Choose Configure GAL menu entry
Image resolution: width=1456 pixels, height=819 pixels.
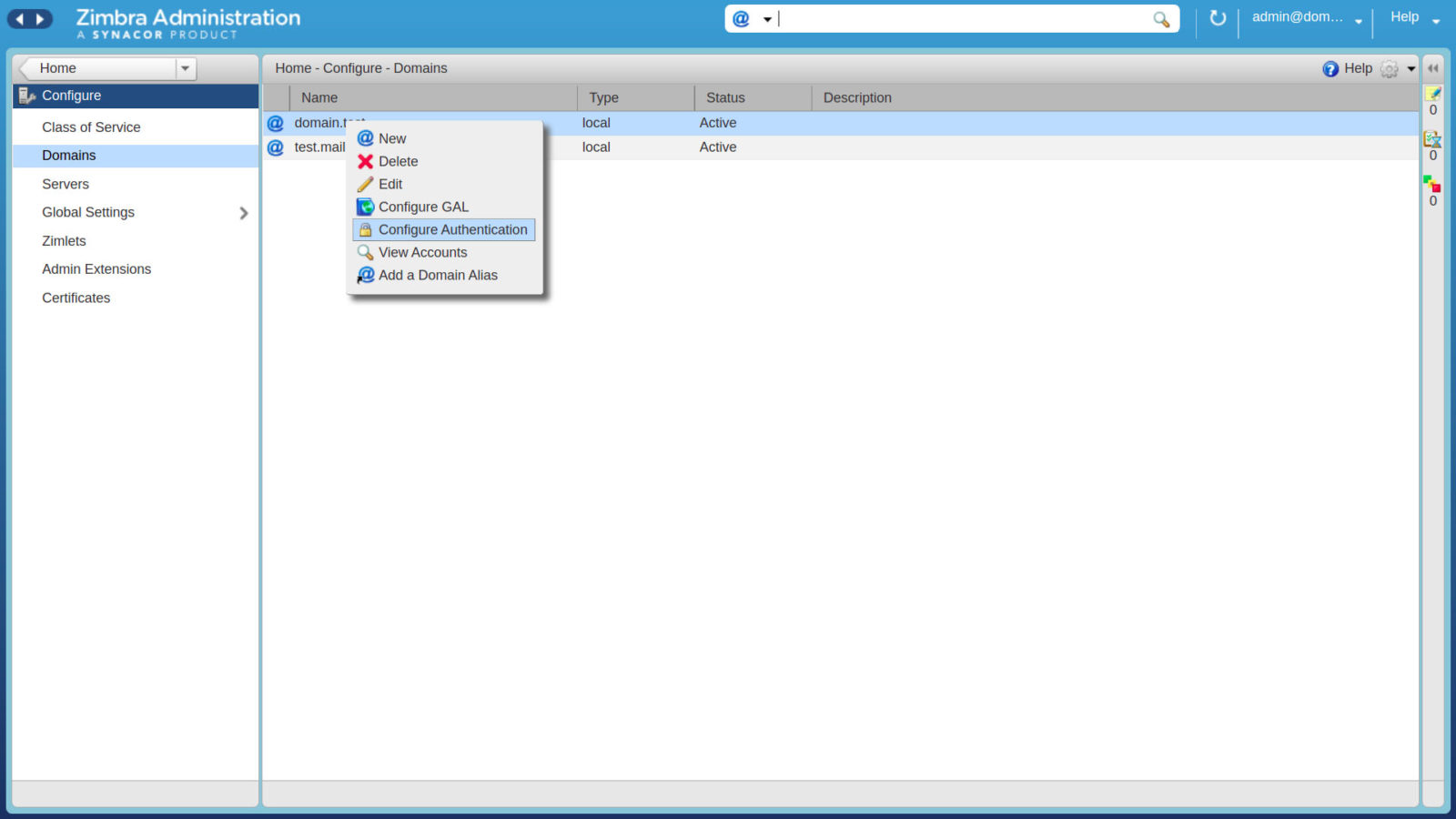(x=423, y=207)
